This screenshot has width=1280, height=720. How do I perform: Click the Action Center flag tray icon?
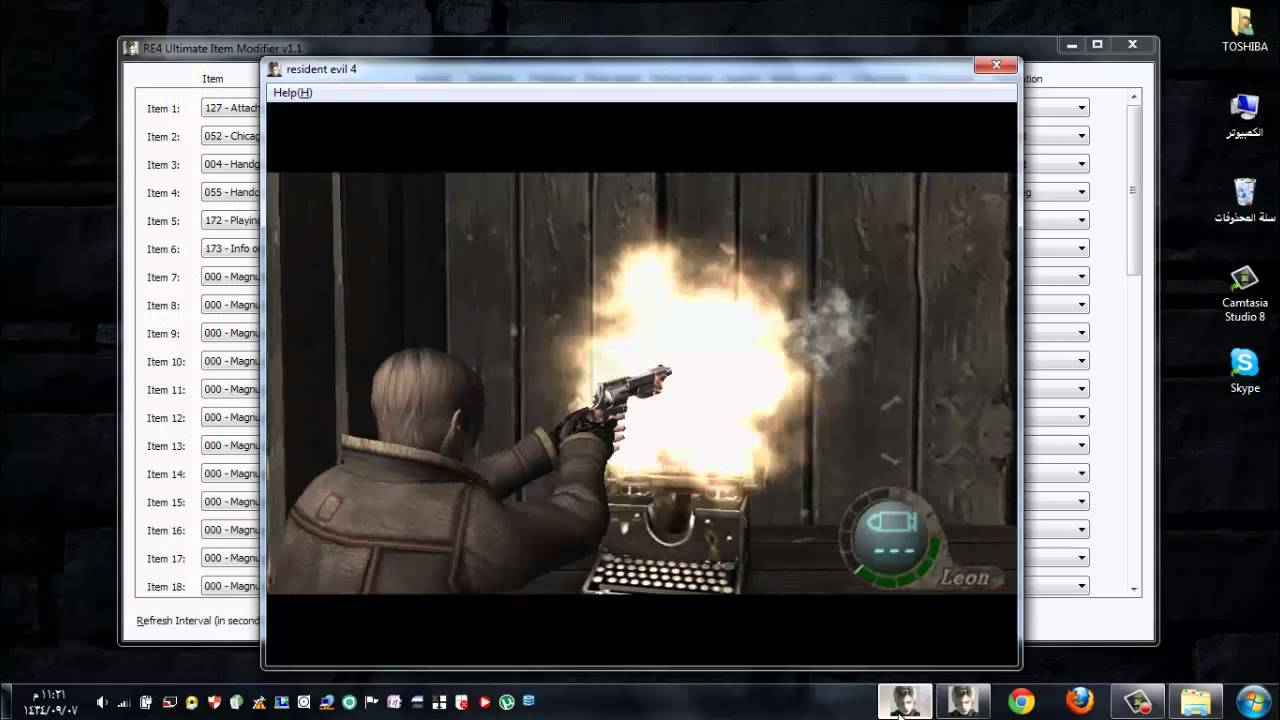tap(371, 702)
